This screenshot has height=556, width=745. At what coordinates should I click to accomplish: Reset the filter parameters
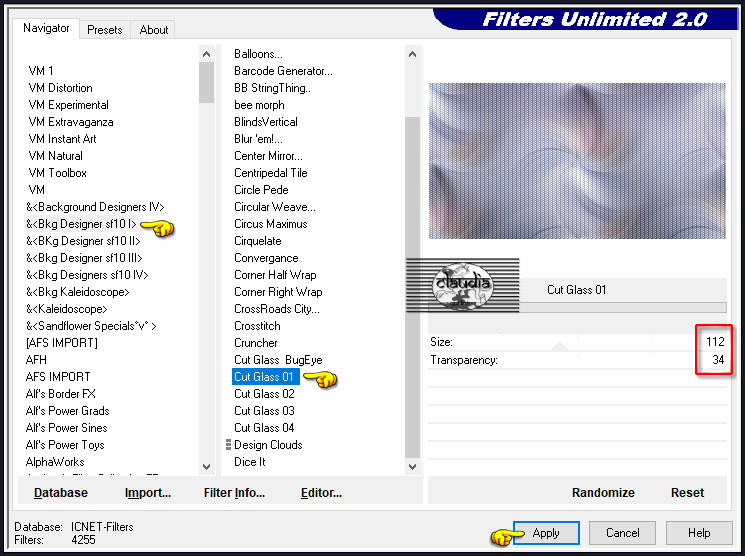687,493
